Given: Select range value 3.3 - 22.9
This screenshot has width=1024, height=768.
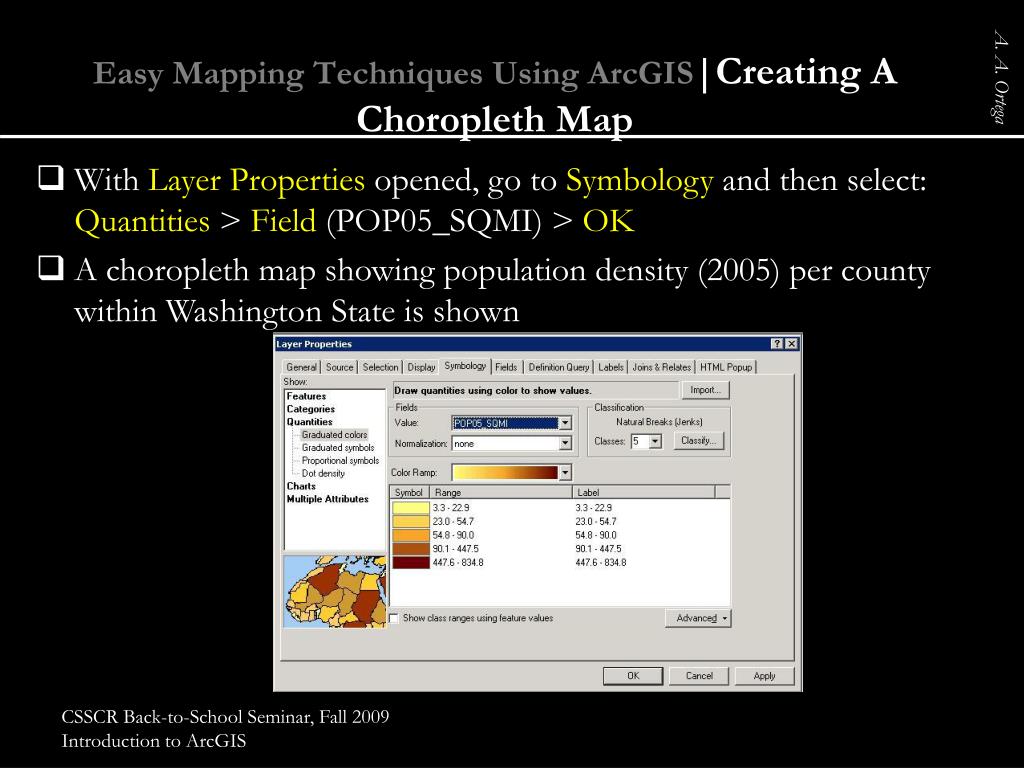Looking at the screenshot, I should pyautogui.click(x=451, y=507).
